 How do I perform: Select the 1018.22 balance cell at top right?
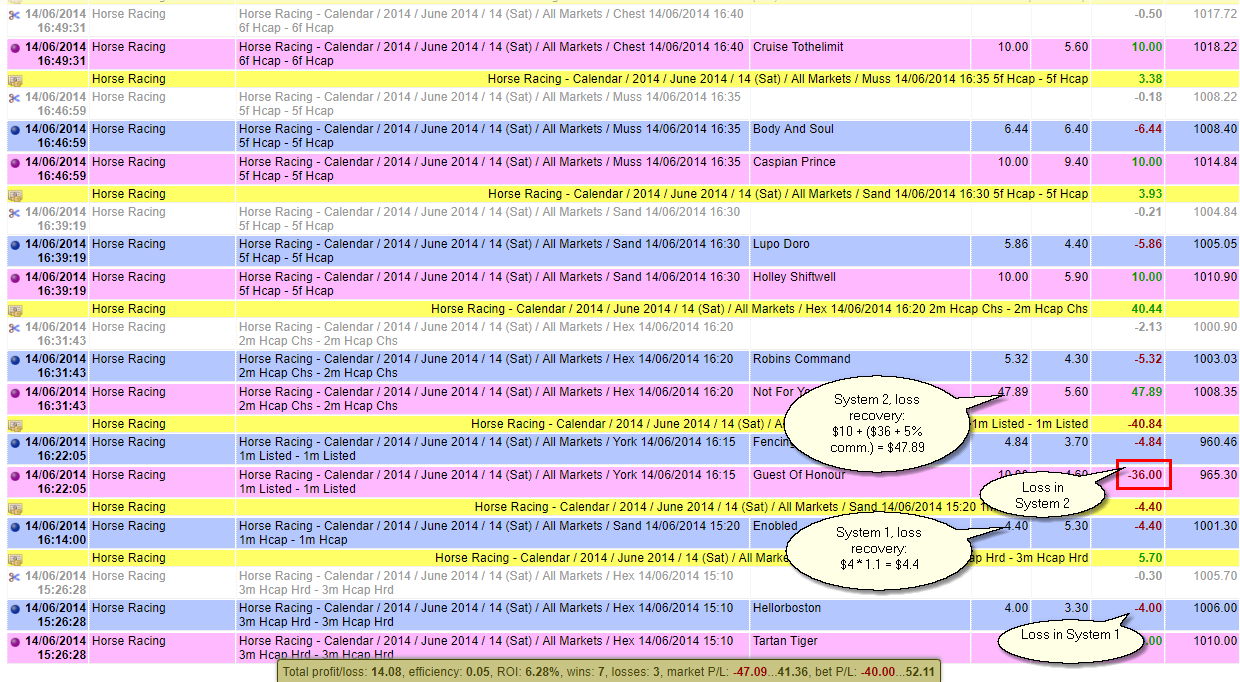click(x=1215, y=47)
